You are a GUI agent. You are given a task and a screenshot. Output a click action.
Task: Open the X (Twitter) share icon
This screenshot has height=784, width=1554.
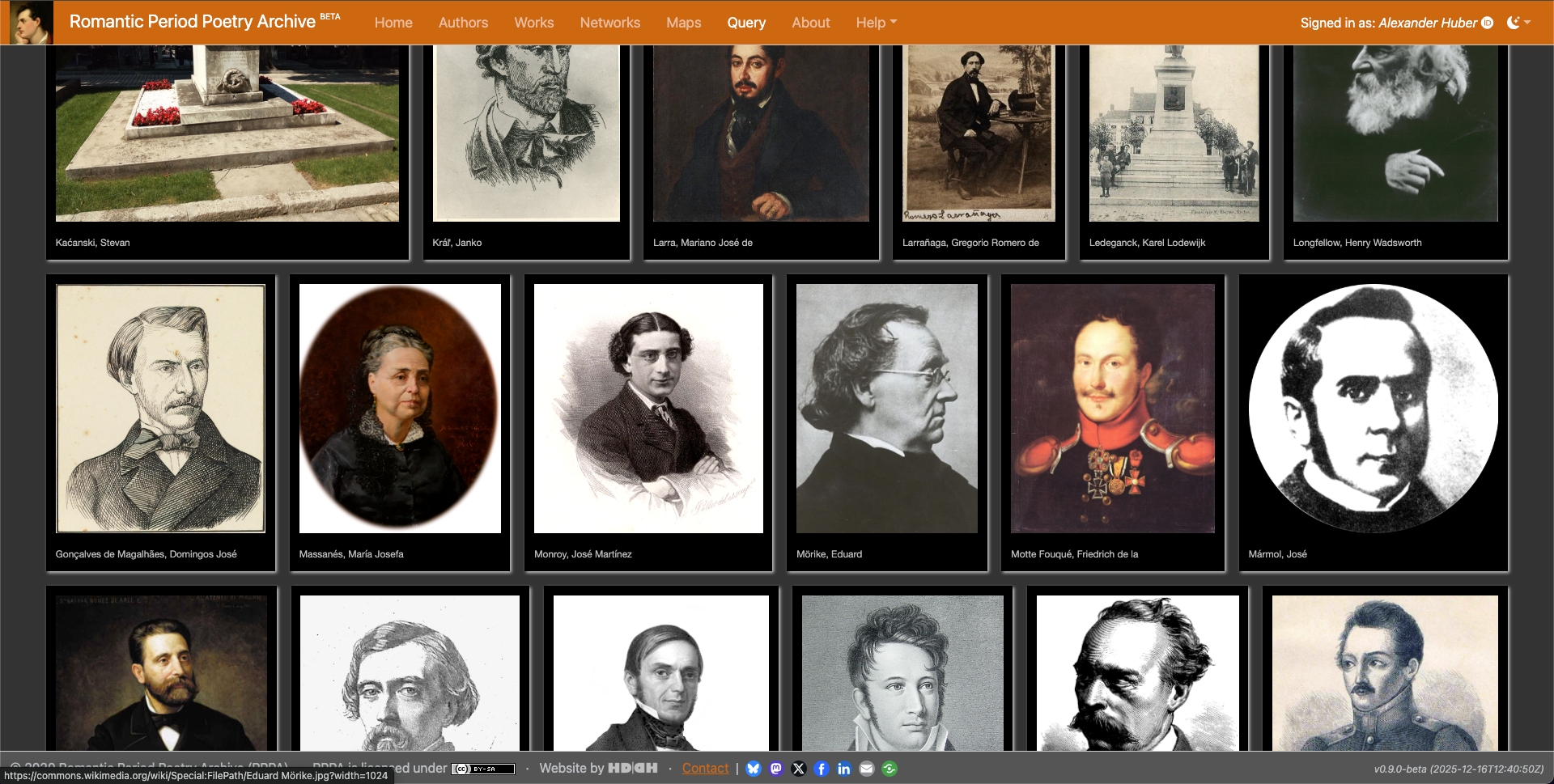coord(799,769)
